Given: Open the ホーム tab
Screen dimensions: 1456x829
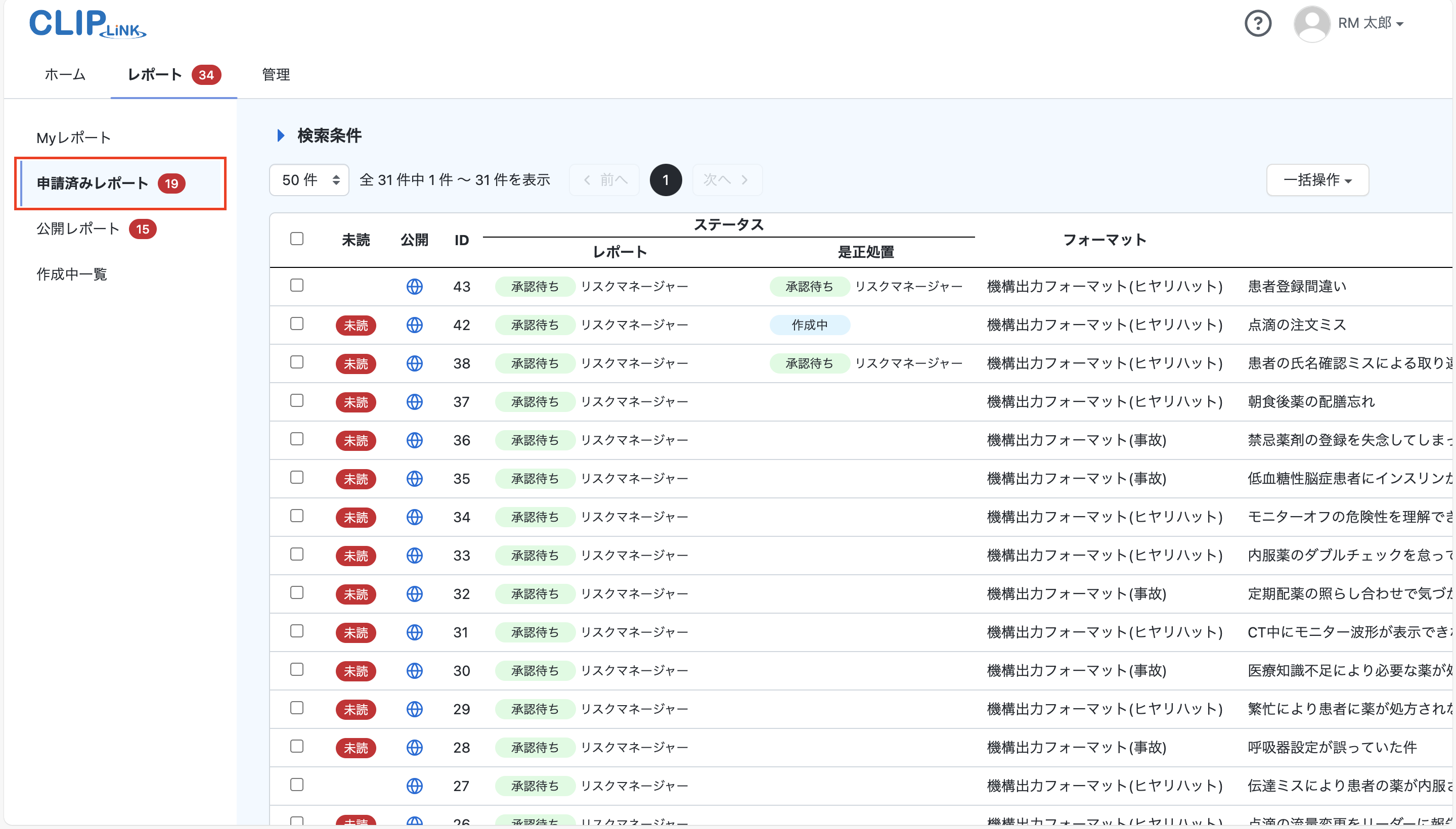Looking at the screenshot, I should (x=64, y=75).
